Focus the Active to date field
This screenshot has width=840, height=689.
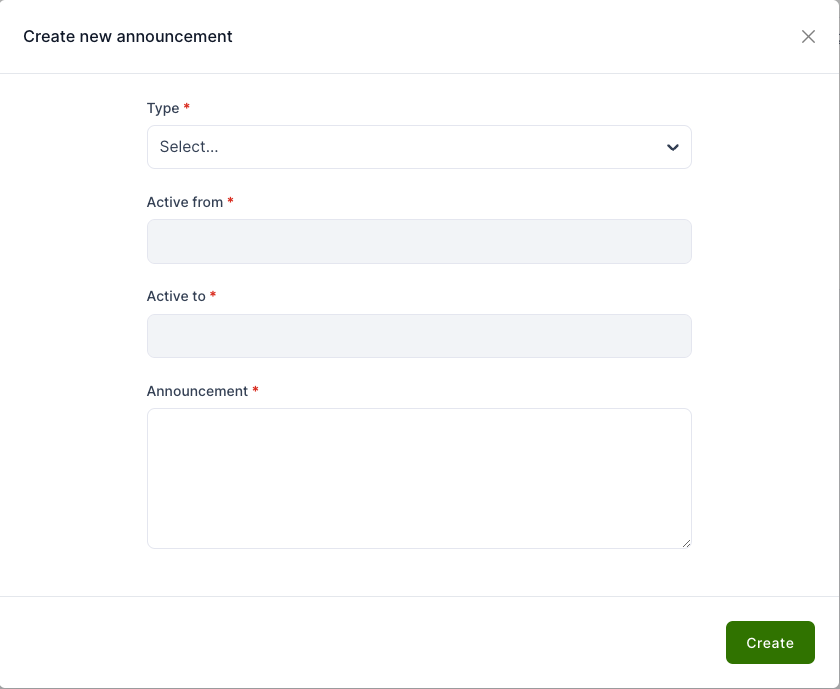419,336
